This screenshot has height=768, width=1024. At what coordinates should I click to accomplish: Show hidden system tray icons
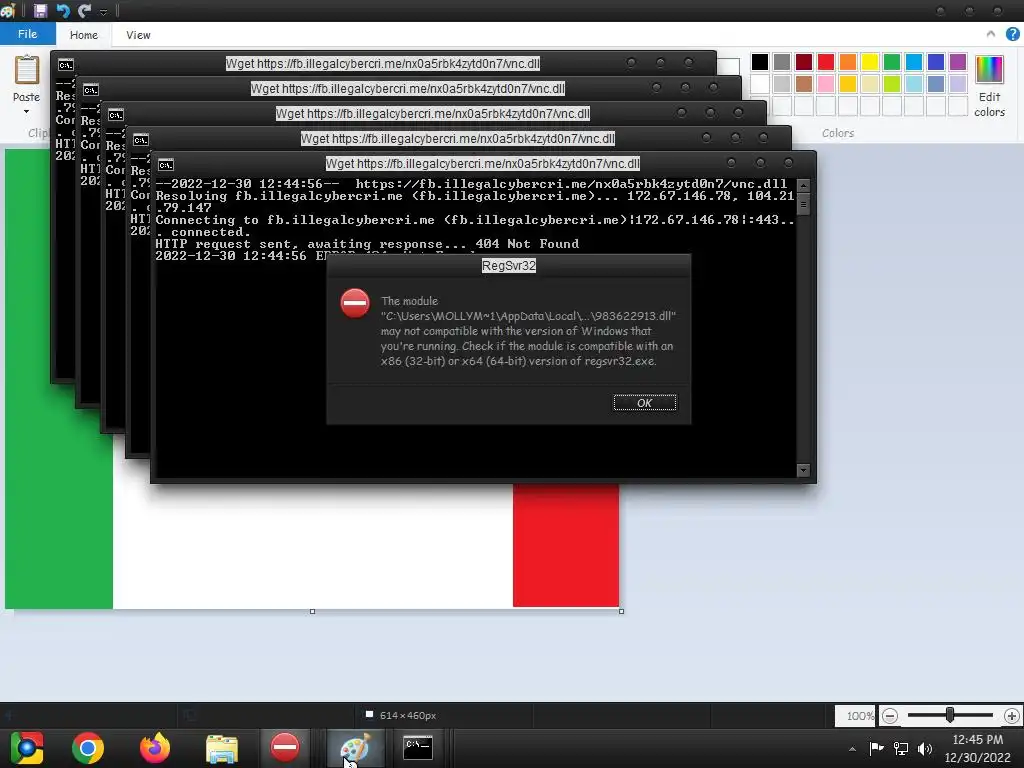click(x=852, y=749)
